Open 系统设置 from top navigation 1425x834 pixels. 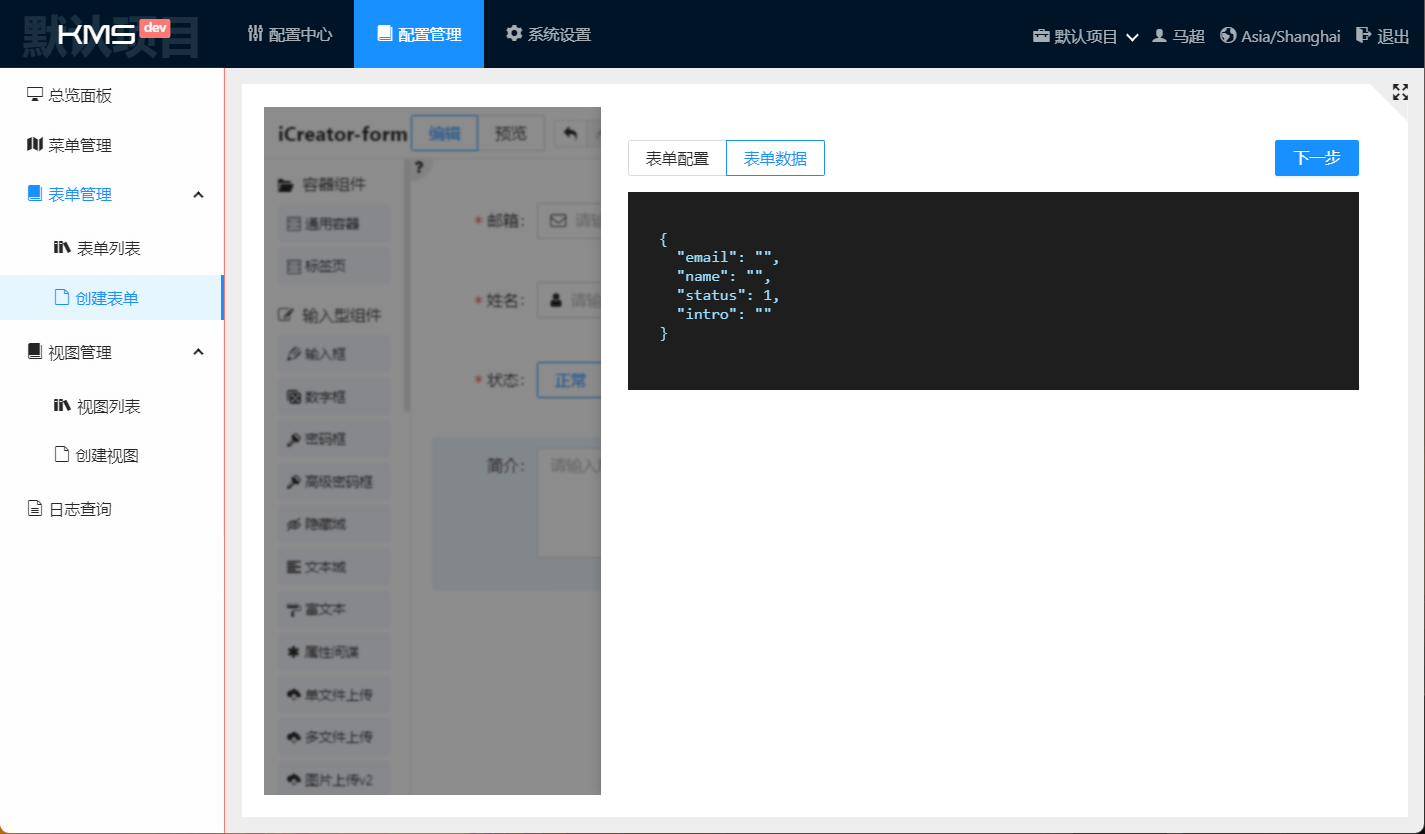[548, 35]
